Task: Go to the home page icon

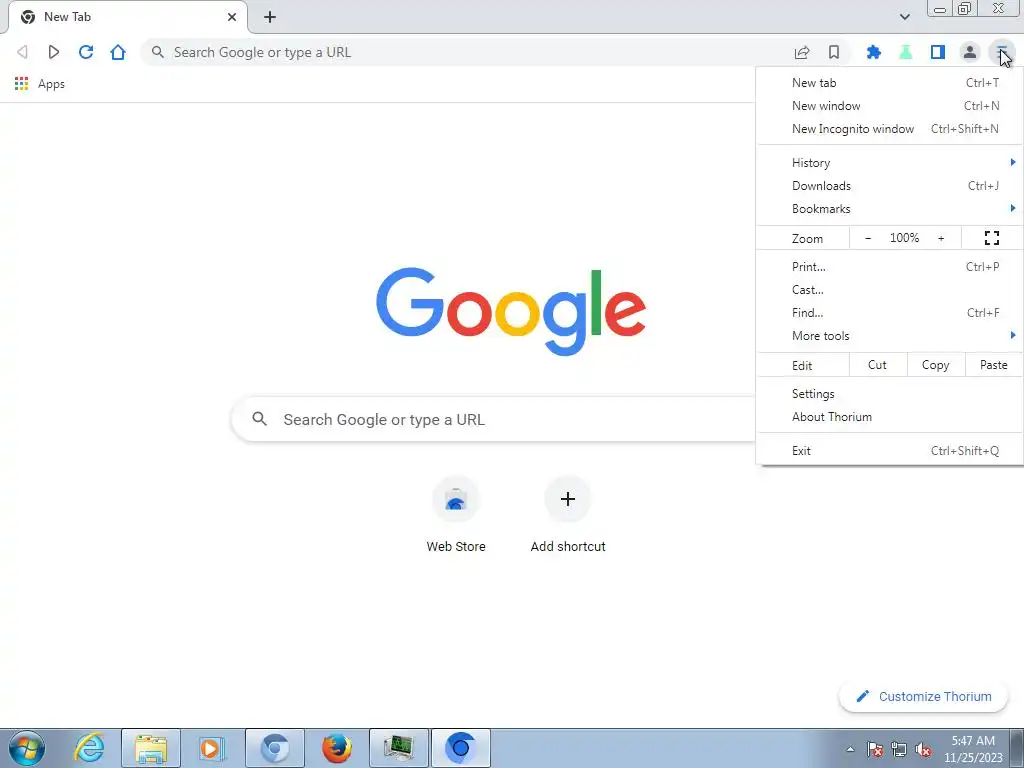Action: (118, 52)
